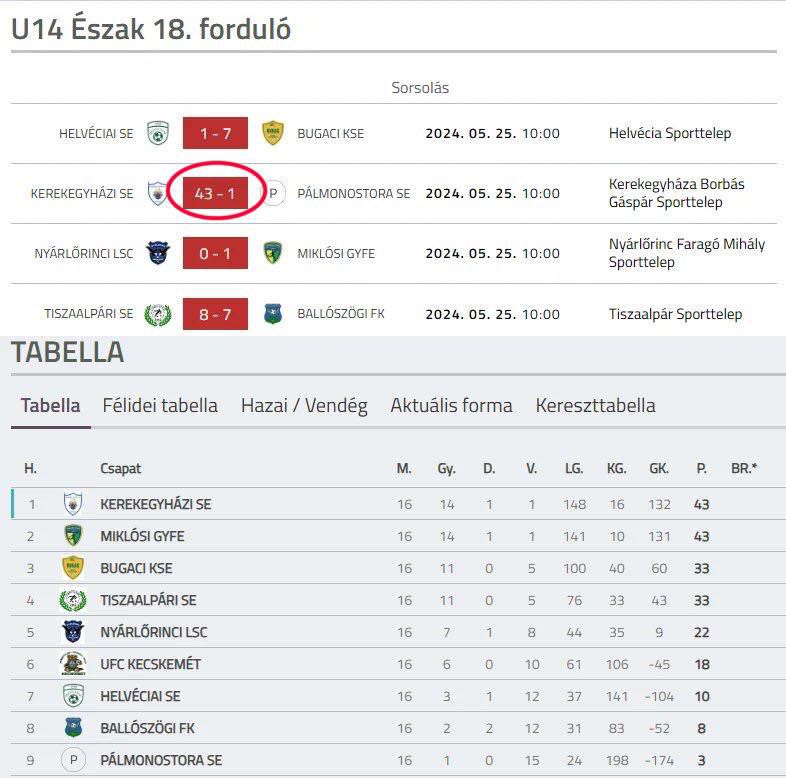Click the Ballószögi FK blue shield in fixtures

pos(273,314)
